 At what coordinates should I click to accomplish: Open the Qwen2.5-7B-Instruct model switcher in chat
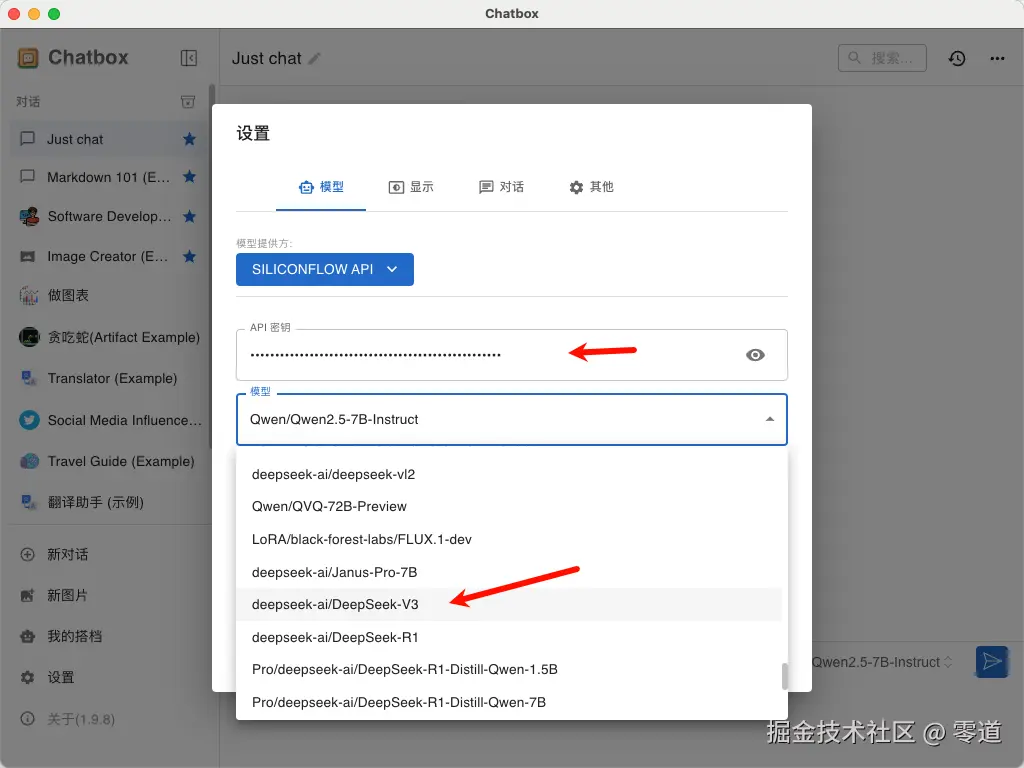[882, 662]
